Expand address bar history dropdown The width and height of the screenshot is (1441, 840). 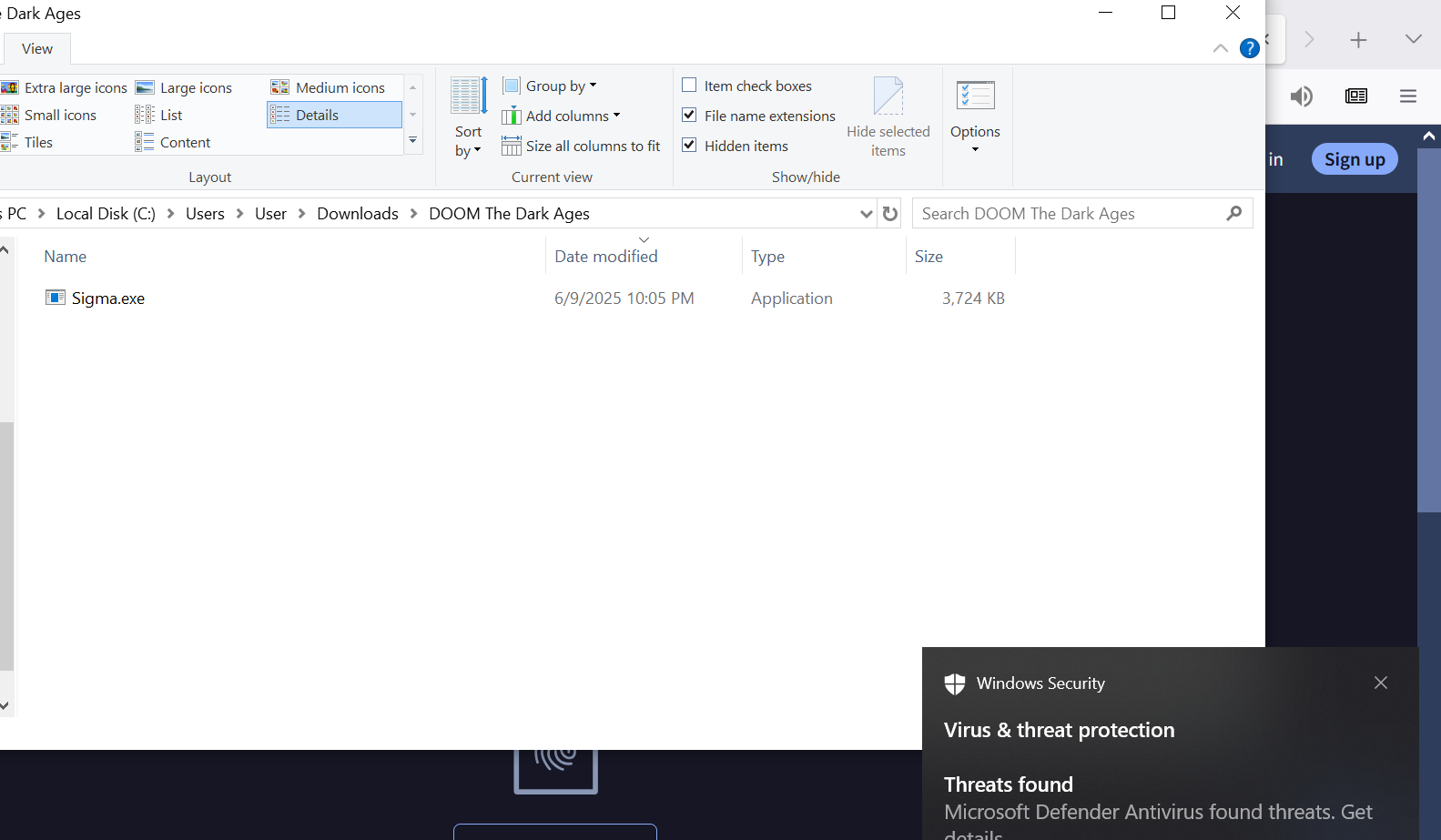click(866, 214)
